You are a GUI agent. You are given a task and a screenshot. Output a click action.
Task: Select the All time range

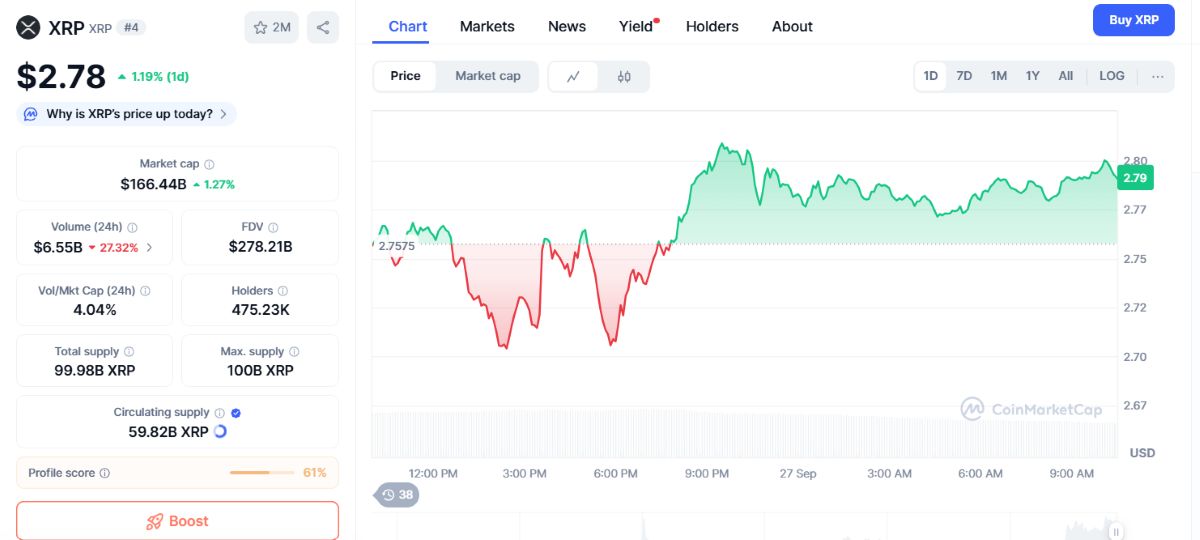[1066, 76]
